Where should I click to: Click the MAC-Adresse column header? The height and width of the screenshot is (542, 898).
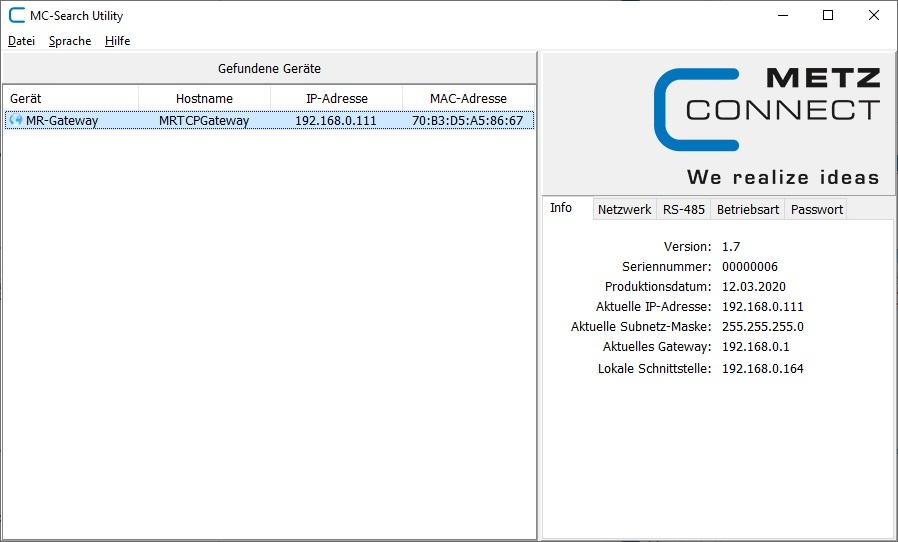point(468,98)
